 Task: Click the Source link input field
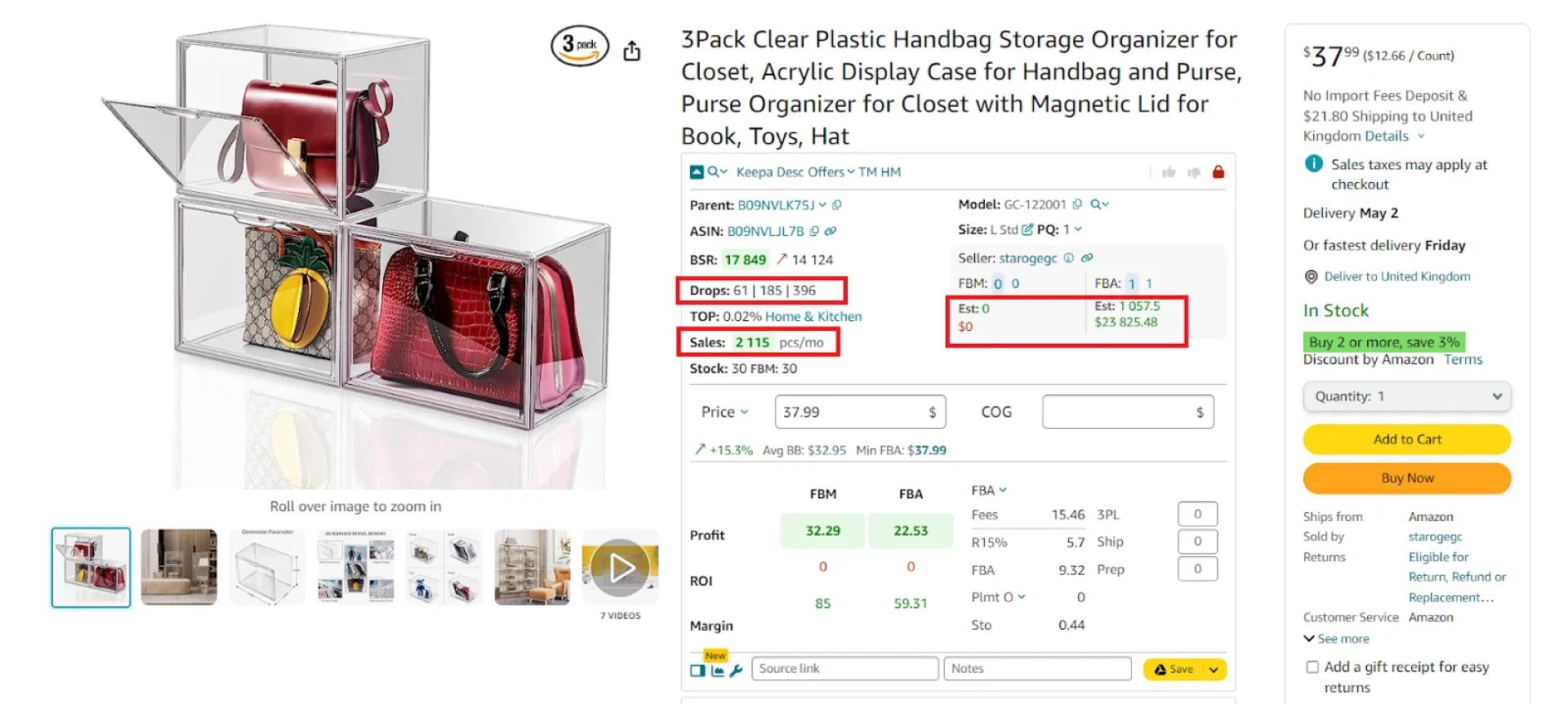pos(845,668)
